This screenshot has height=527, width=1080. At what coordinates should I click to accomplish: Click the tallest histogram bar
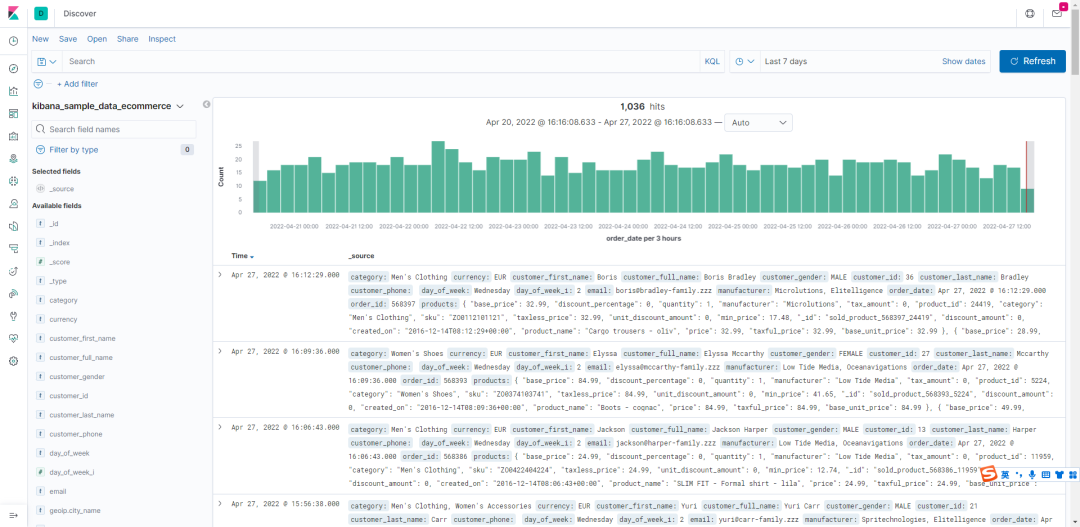pyautogui.click(x=438, y=177)
